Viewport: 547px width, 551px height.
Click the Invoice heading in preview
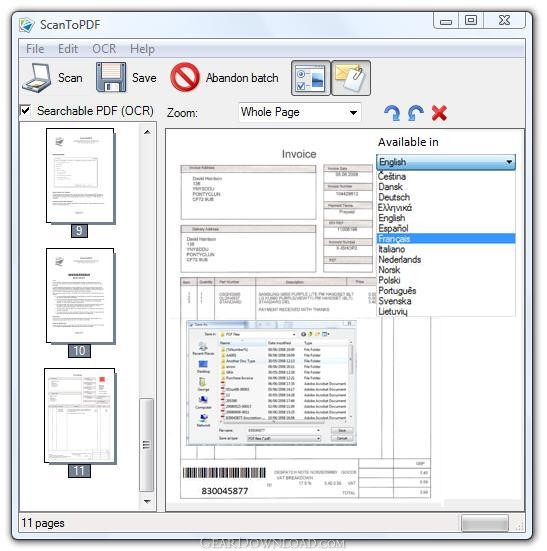coord(299,154)
